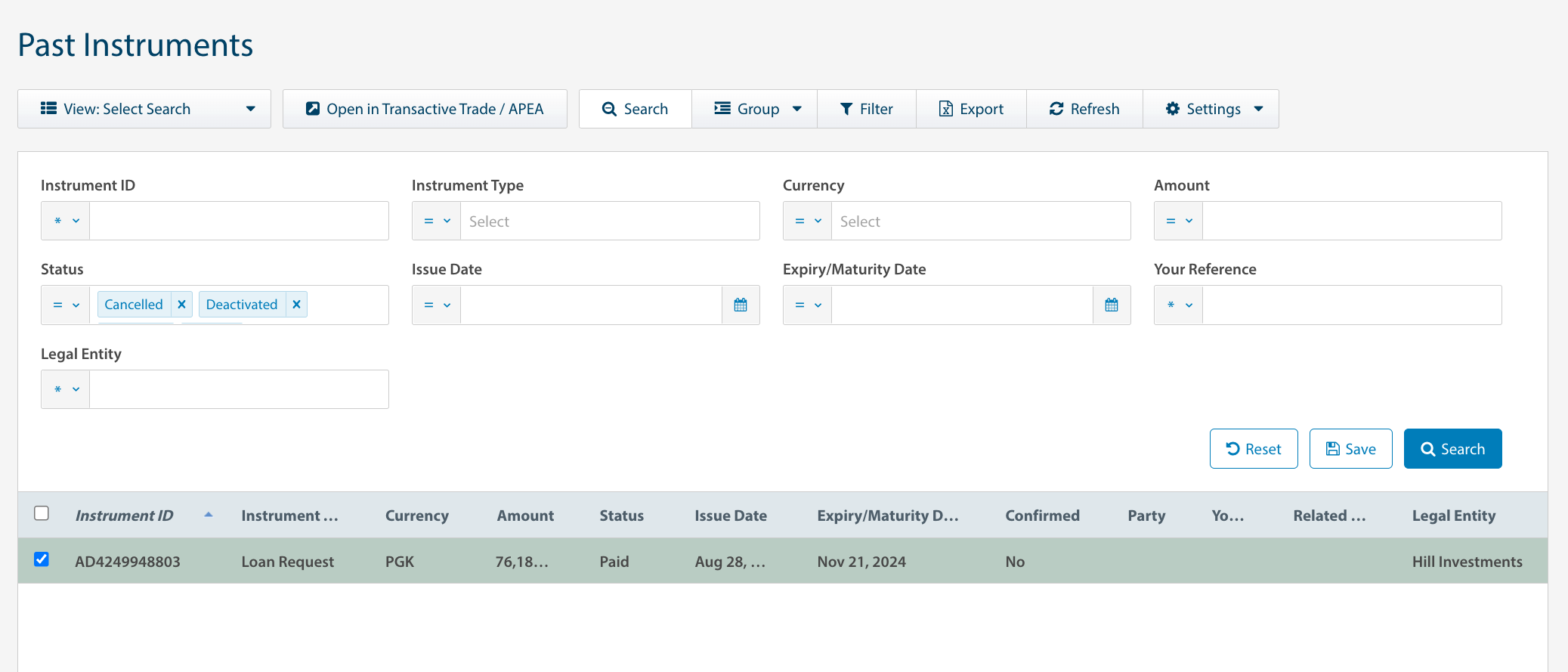
Task: Uncheck the AD4249948803 row checkbox
Action: tap(42, 559)
